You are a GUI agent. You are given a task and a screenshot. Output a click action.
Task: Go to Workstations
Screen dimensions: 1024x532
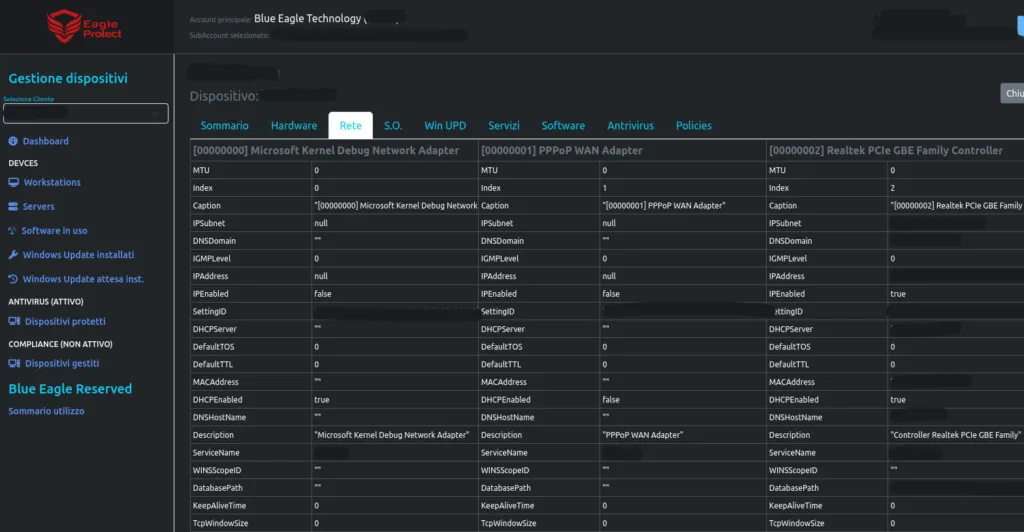pos(52,182)
